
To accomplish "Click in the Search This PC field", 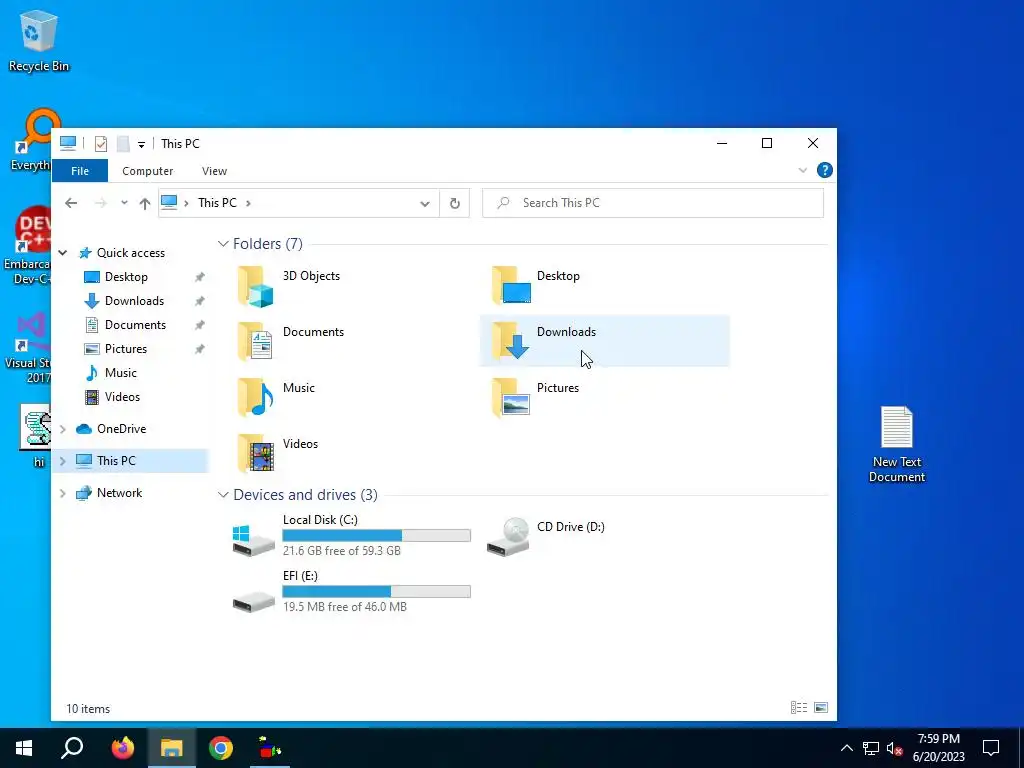I will [653, 203].
